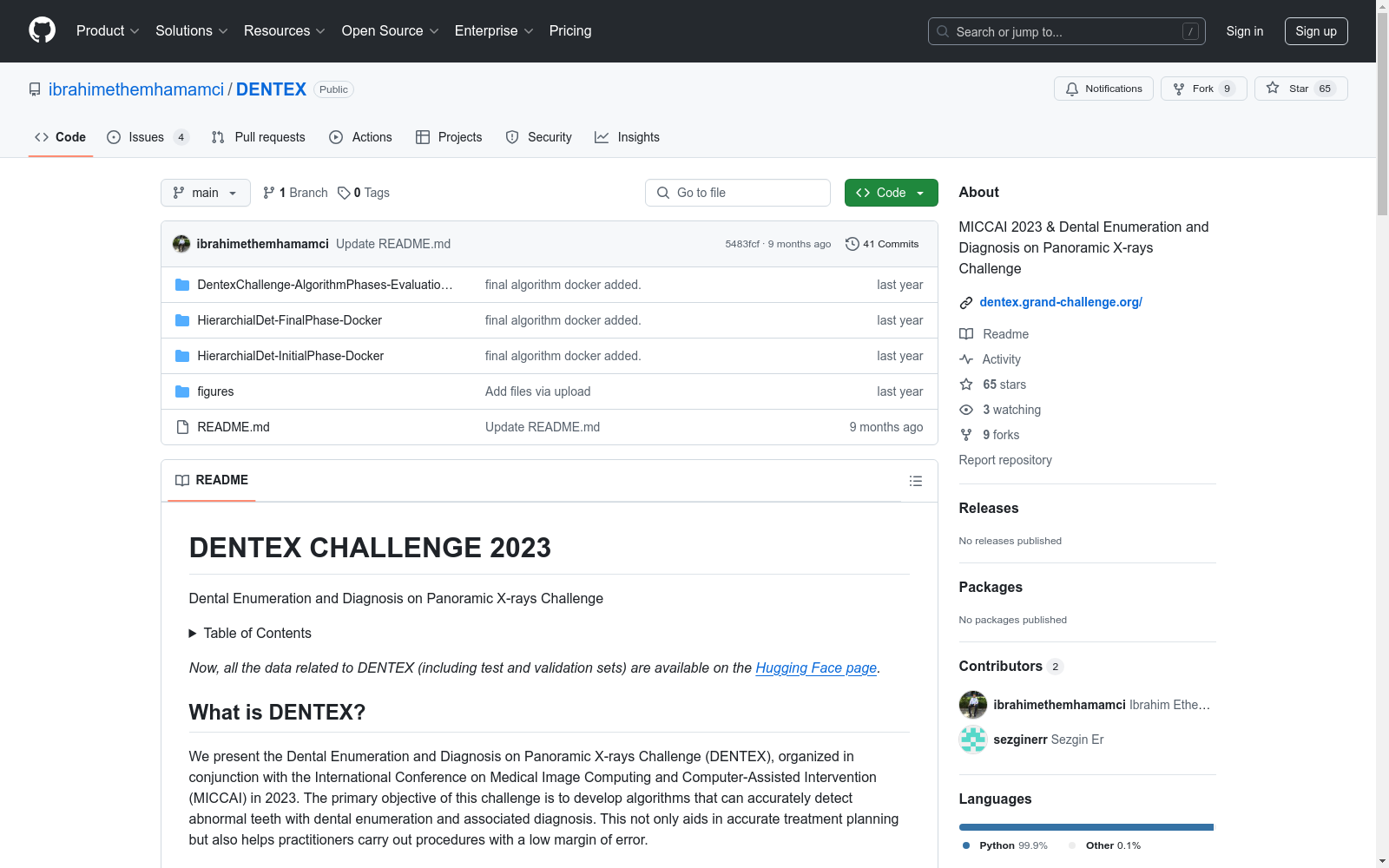Viewport: 1389px width, 868px height.
Task: Click 'Add files via upload' commit message
Action: pyautogui.click(x=538, y=391)
